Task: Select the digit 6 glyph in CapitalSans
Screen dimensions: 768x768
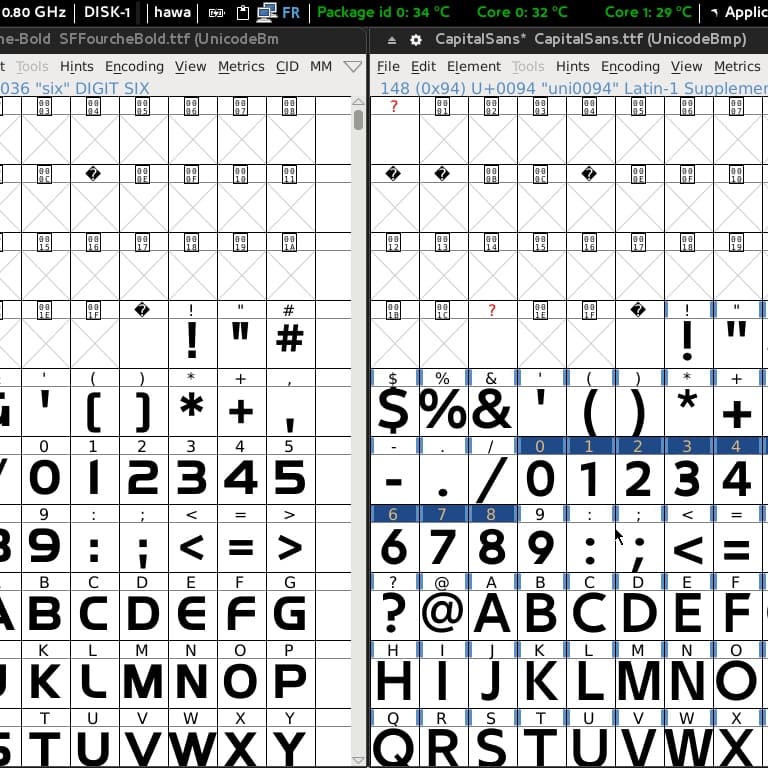Action: [x=394, y=548]
